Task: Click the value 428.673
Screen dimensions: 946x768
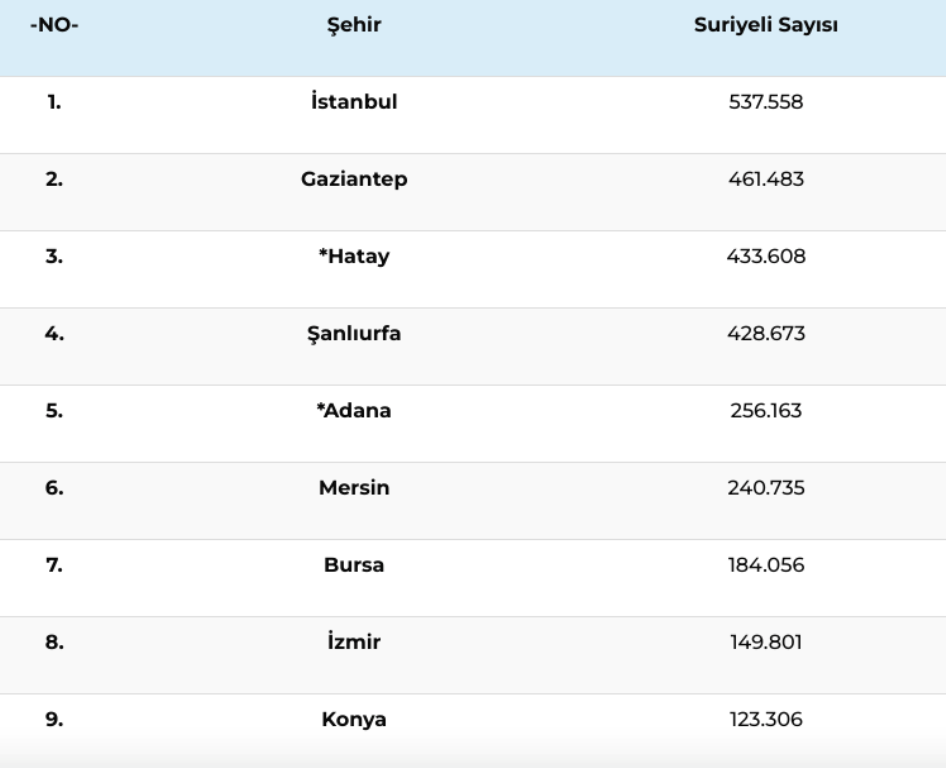Action: pos(766,334)
